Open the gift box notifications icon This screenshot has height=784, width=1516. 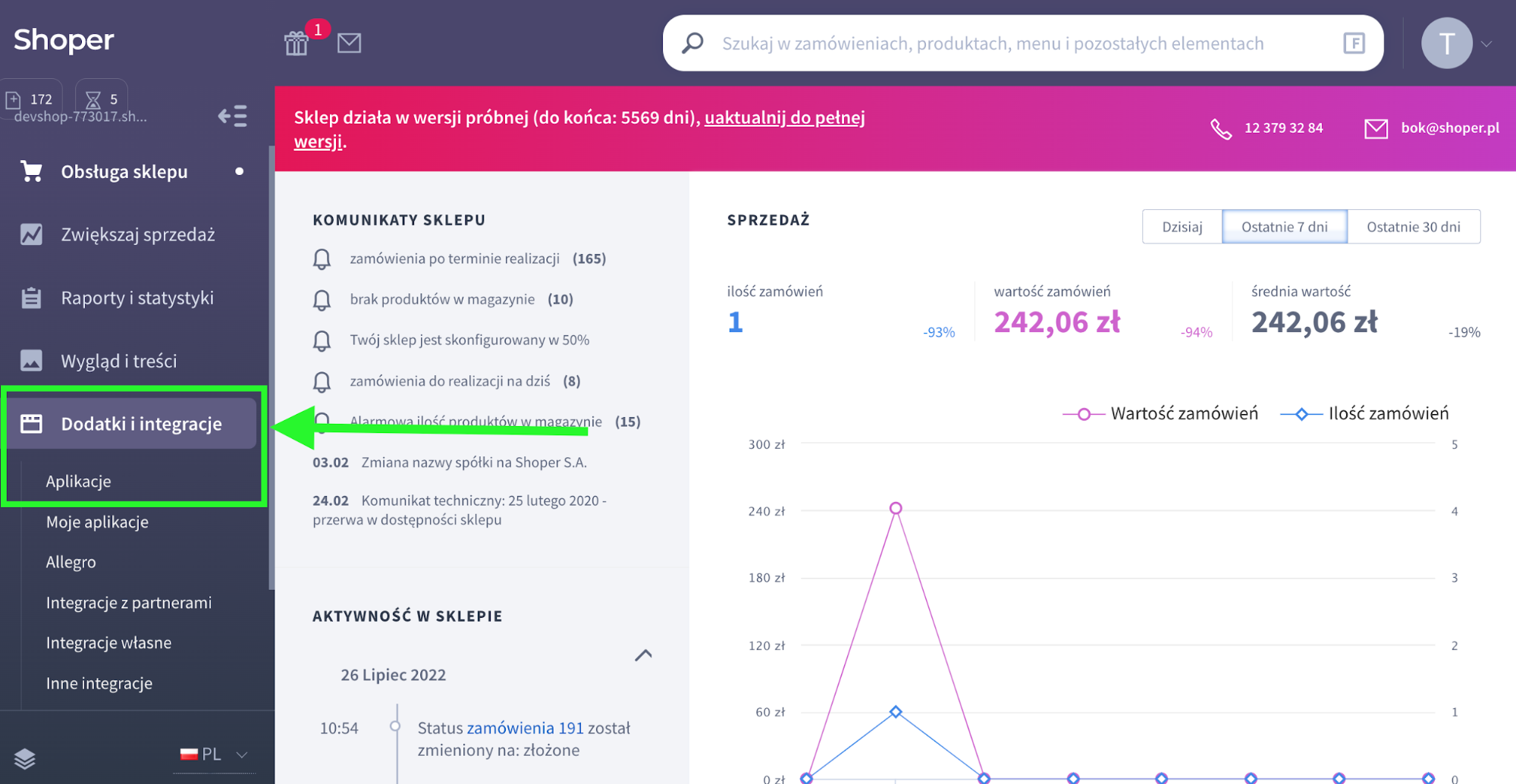pyautogui.click(x=297, y=43)
